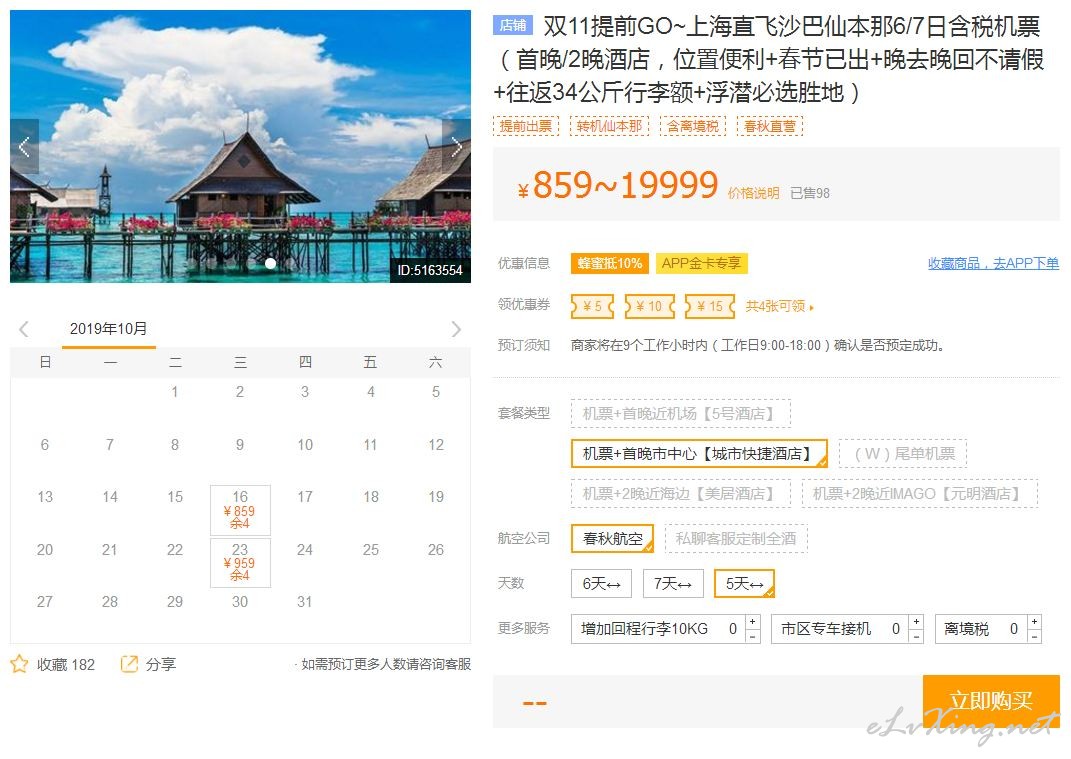Decrease 增加回程行李10KG quantity
1071x759 pixels.
pyautogui.click(x=752, y=636)
